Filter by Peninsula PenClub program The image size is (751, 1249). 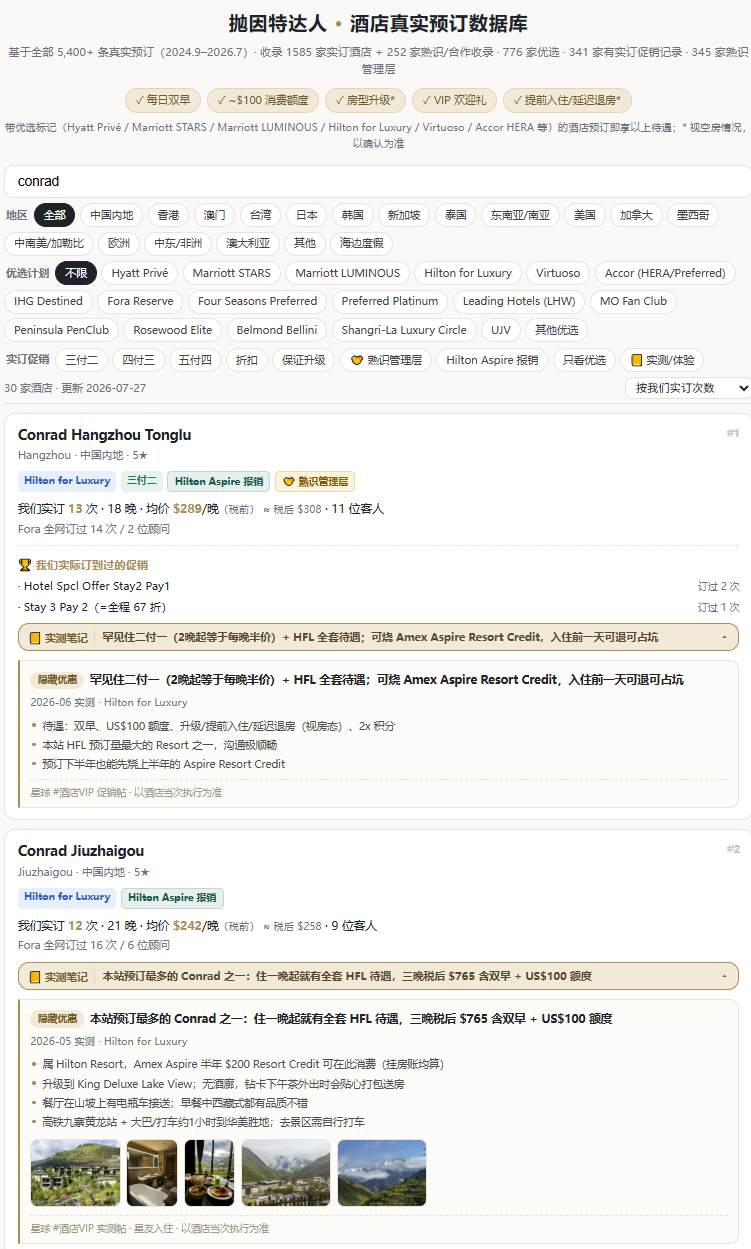(x=62, y=330)
